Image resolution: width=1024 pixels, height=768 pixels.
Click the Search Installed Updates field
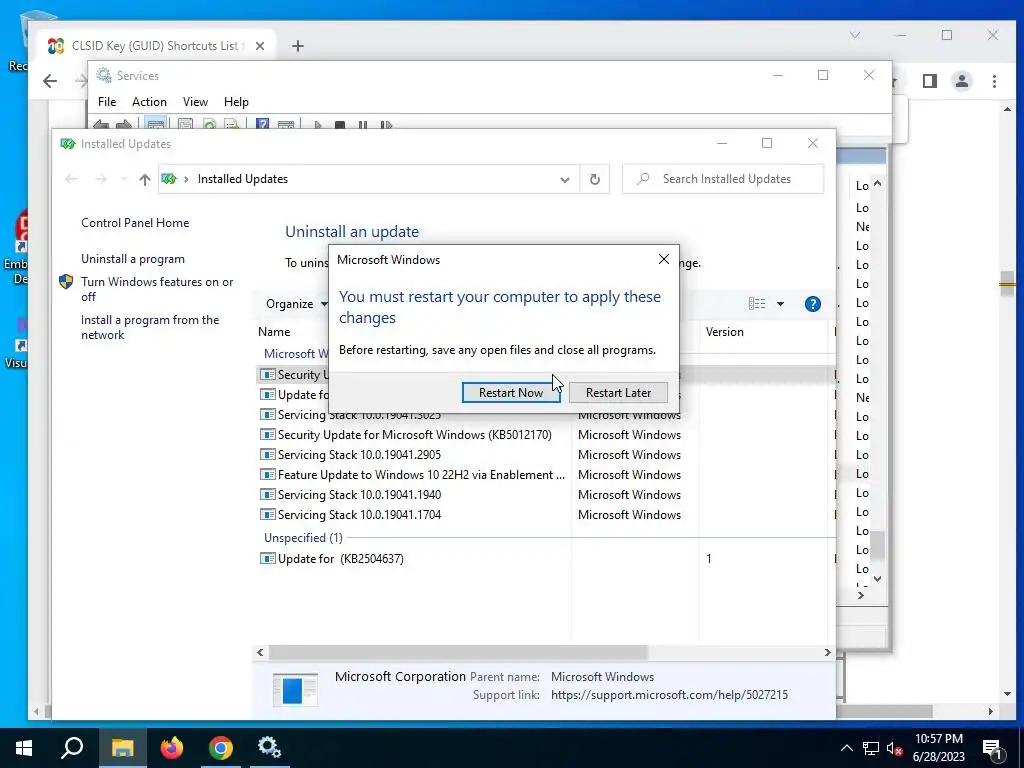coord(723,179)
